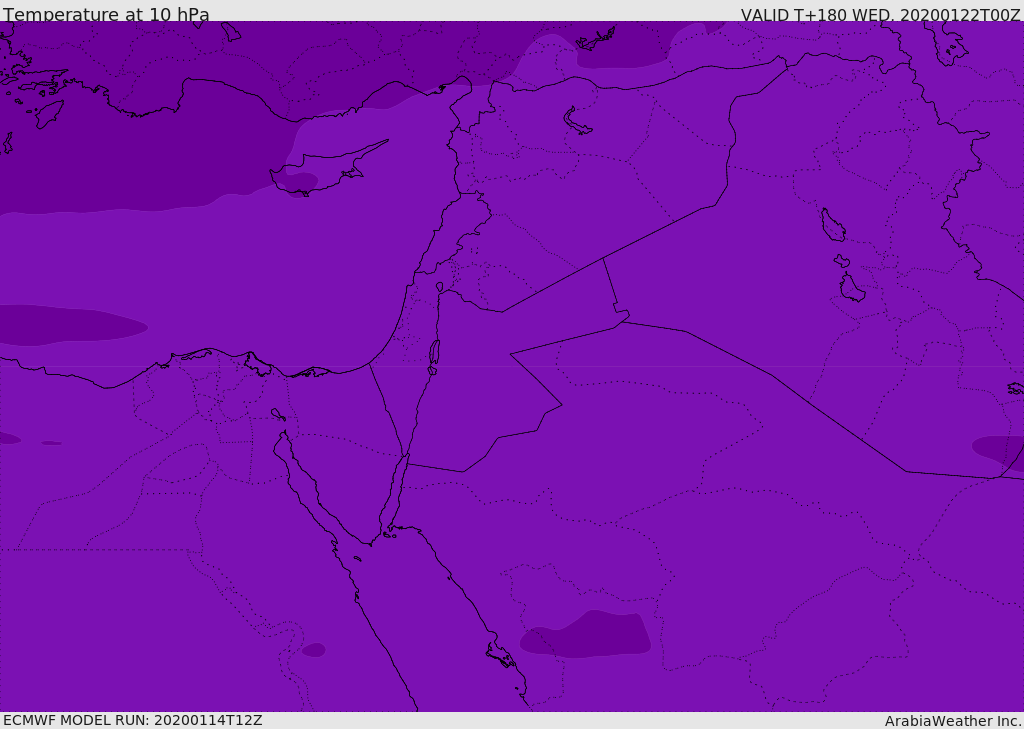Screen dimensions: 1024x729
Task: Click the dark purple patch over Saudi Arabia
Action: pyautogui.click(x=585, y=634)
